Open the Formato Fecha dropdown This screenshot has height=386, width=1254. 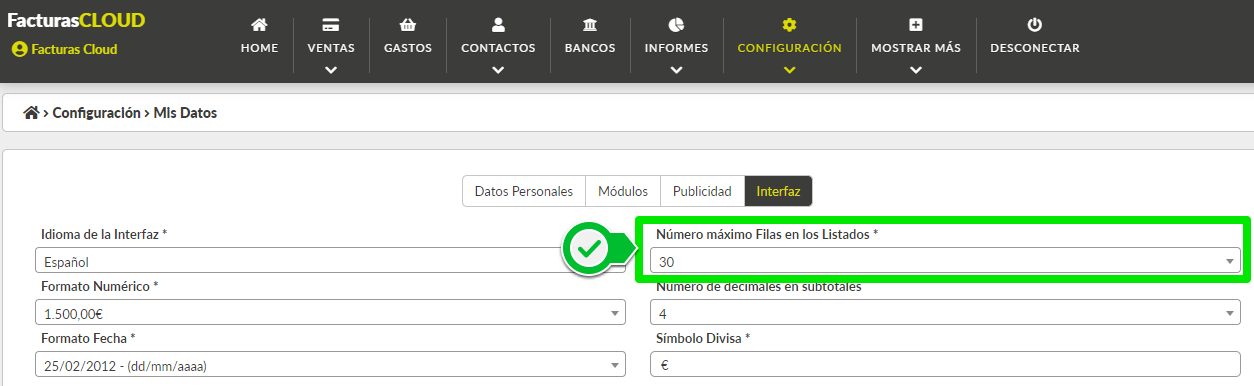click(329, 365)
